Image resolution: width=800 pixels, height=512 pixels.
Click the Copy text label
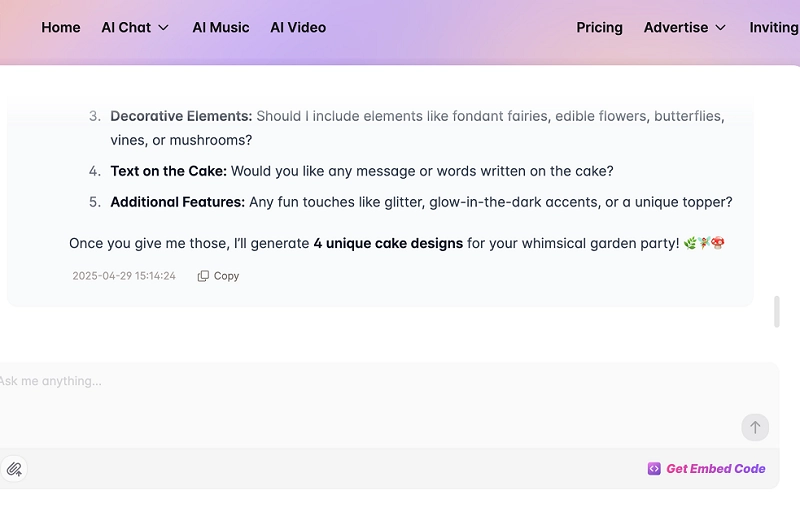click(227, 276)
